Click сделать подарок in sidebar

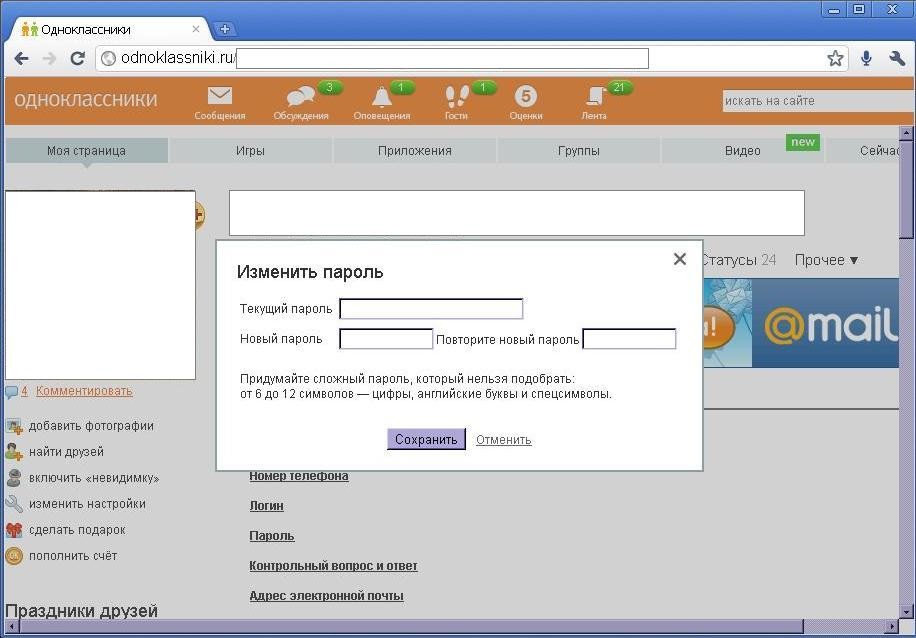(x=77, y=530)
